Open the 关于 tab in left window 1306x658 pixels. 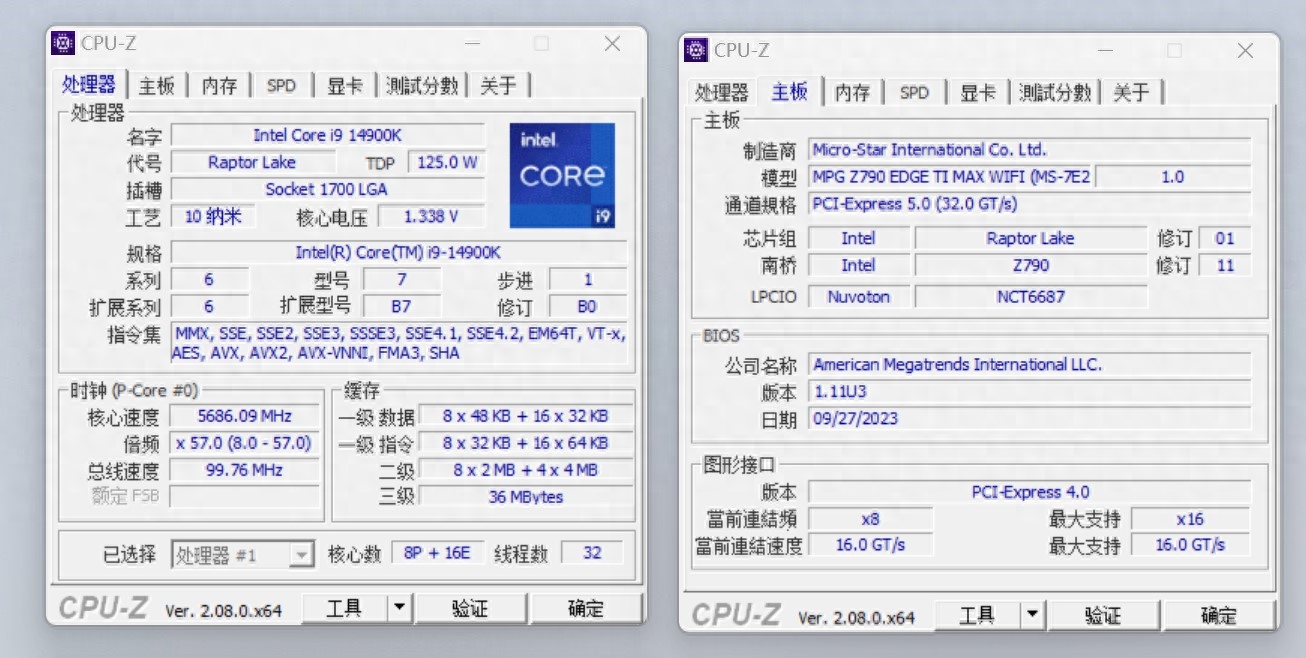(x=498, y=86)
